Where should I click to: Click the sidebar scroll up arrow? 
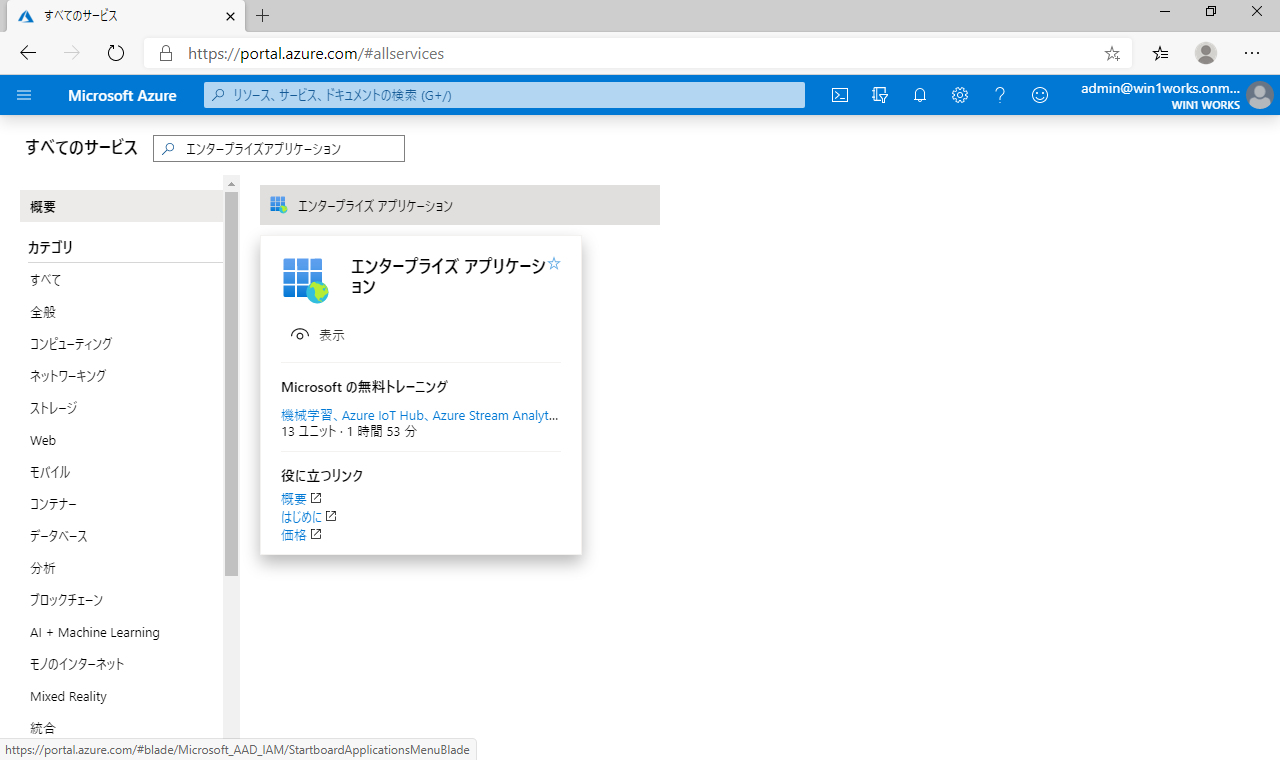click(x=232, y=184)
